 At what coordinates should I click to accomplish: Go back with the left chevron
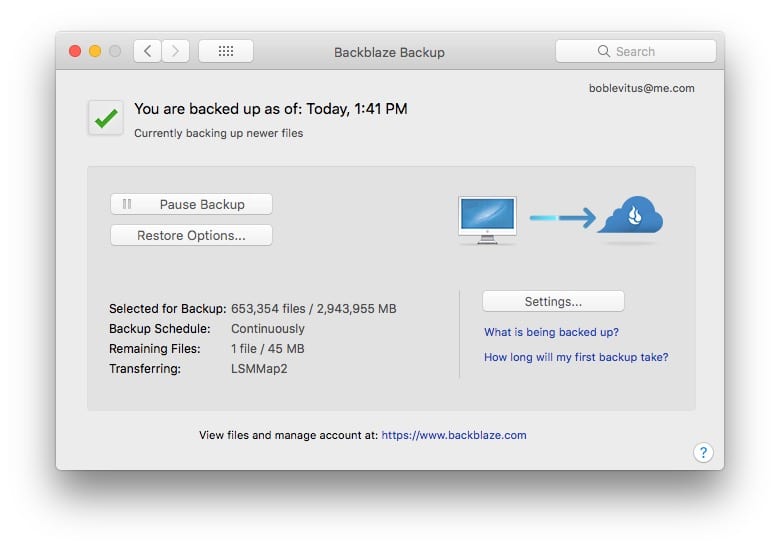click(x=147, y=51)
